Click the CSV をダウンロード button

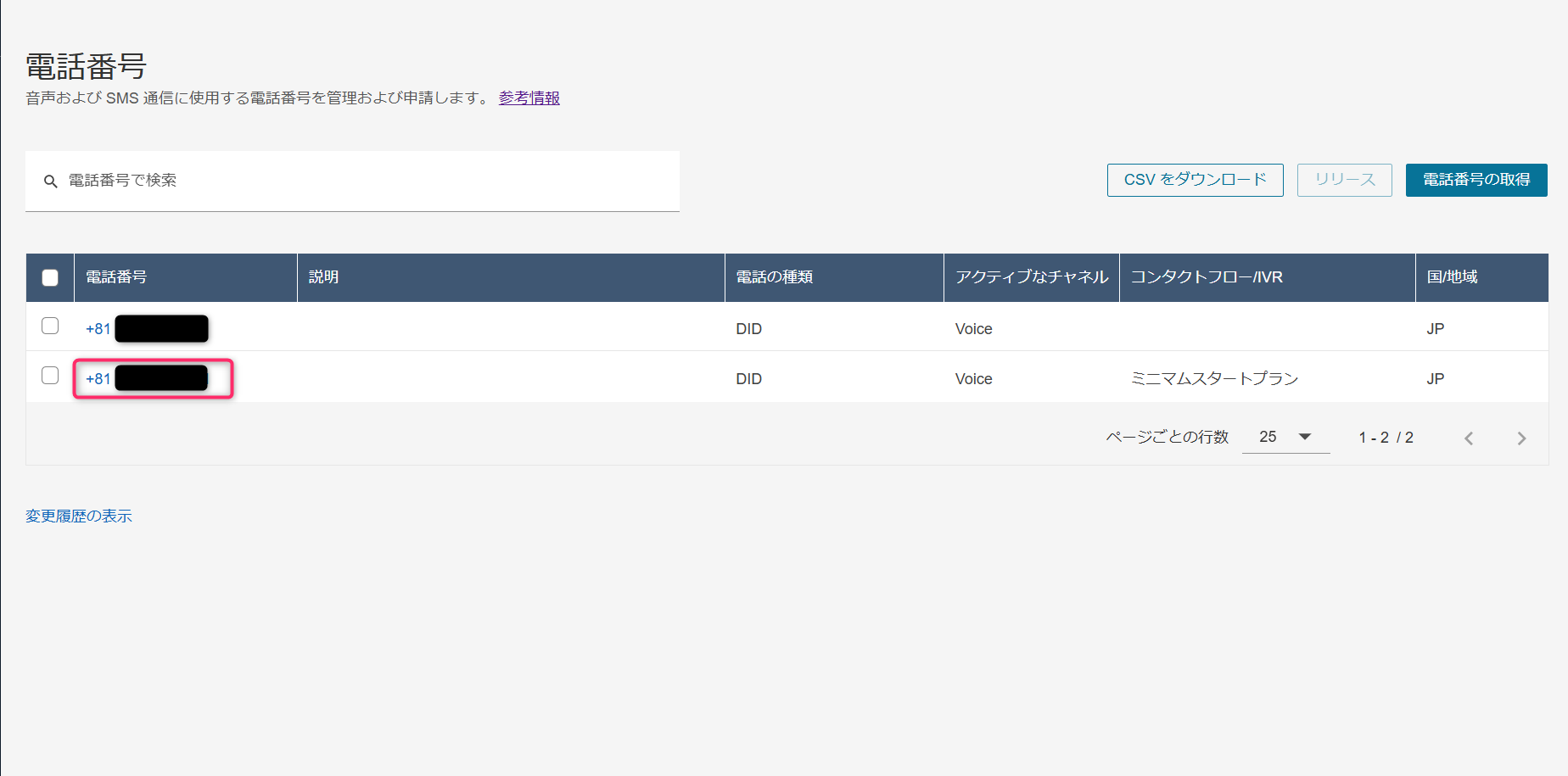tap(1195, 180)
